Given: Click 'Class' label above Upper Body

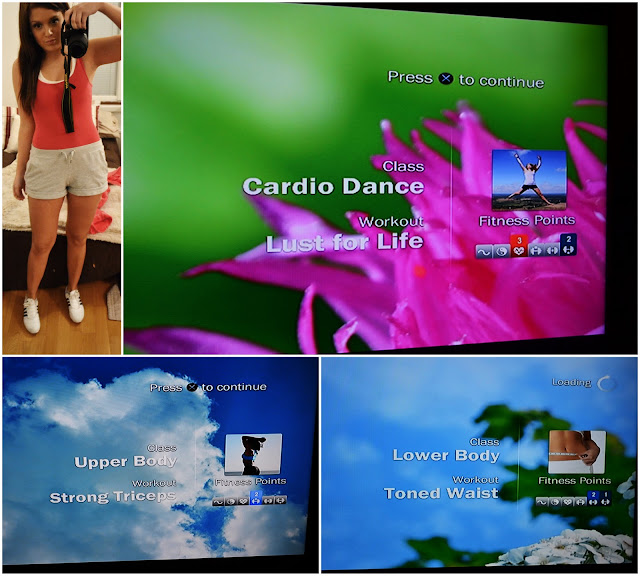Looking at the screenshot, I should click(162, 448).
